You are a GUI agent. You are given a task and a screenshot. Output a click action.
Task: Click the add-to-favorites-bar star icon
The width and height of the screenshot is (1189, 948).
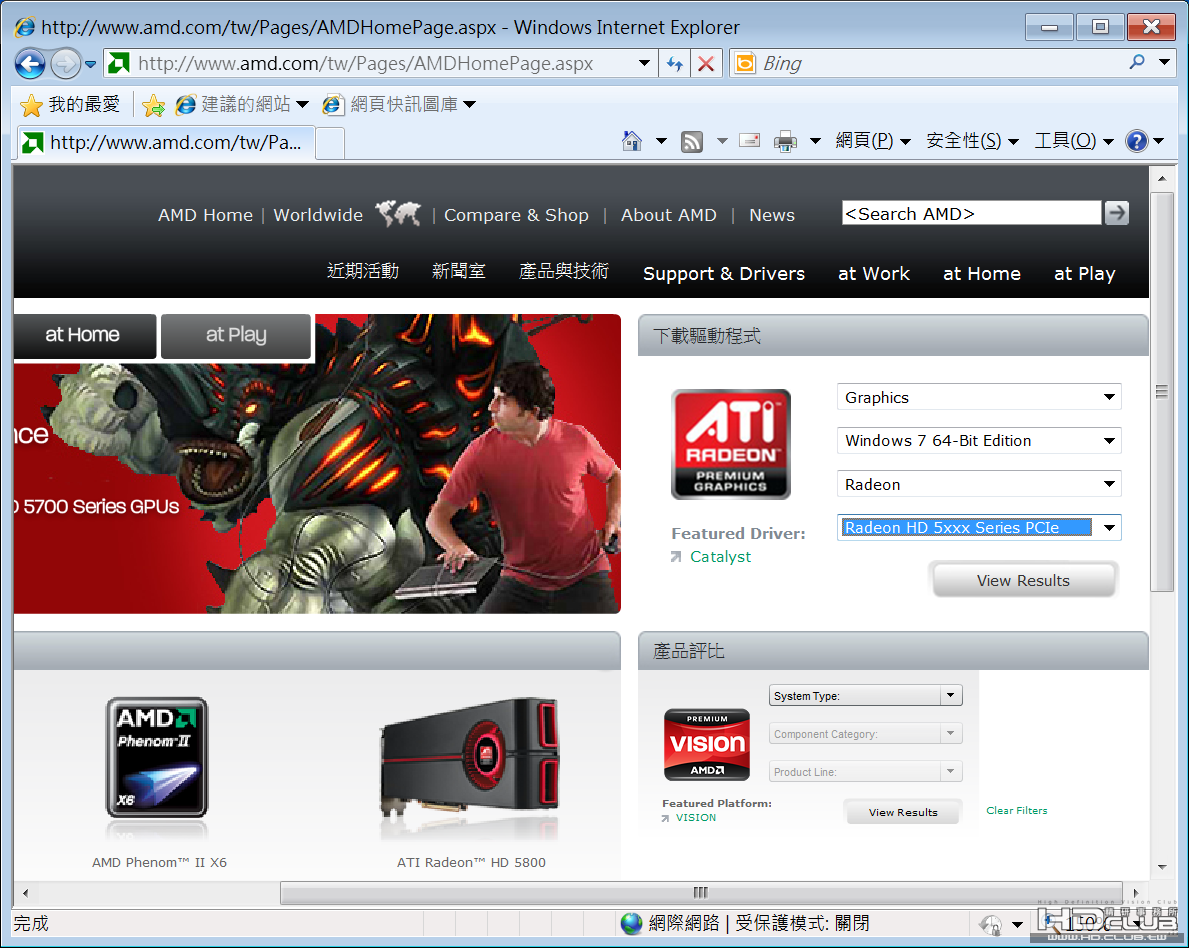coord(153,105)
